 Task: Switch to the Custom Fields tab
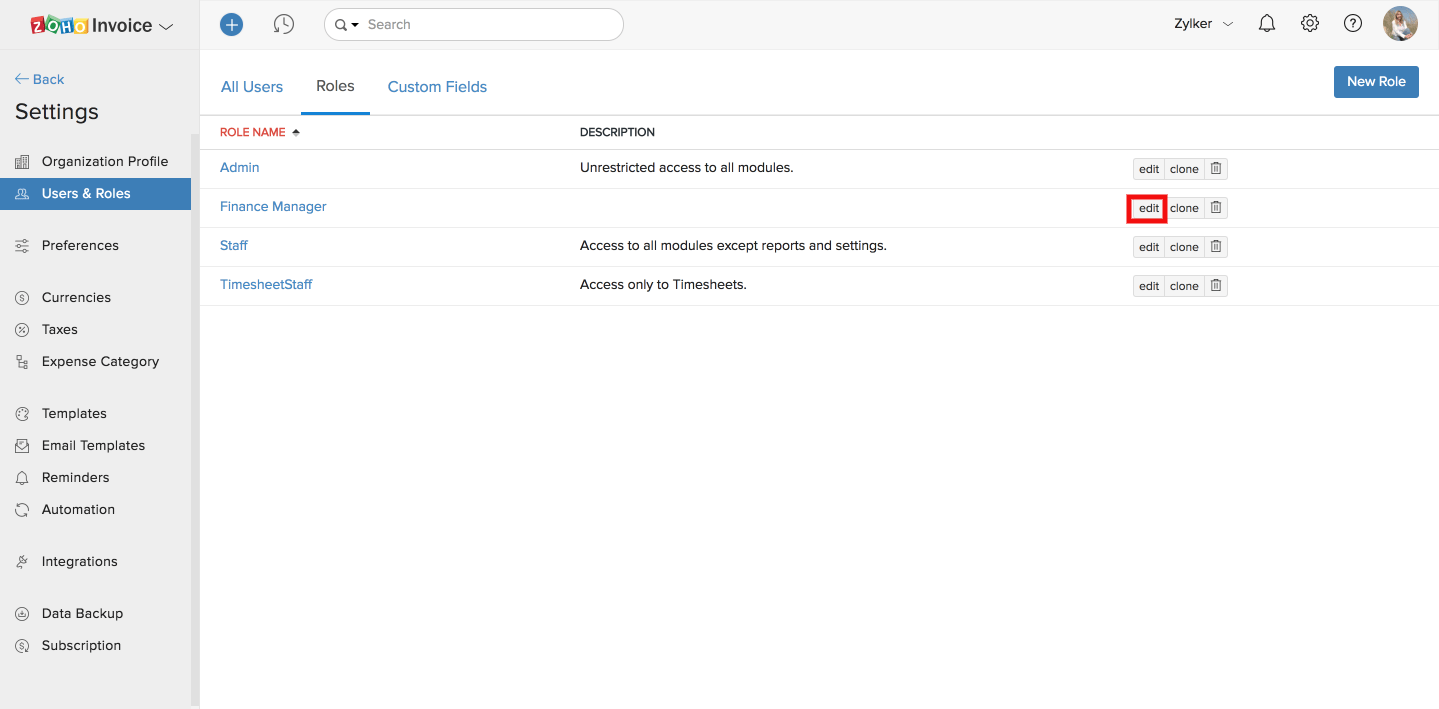pyautogui.click(x=437, y=87)
